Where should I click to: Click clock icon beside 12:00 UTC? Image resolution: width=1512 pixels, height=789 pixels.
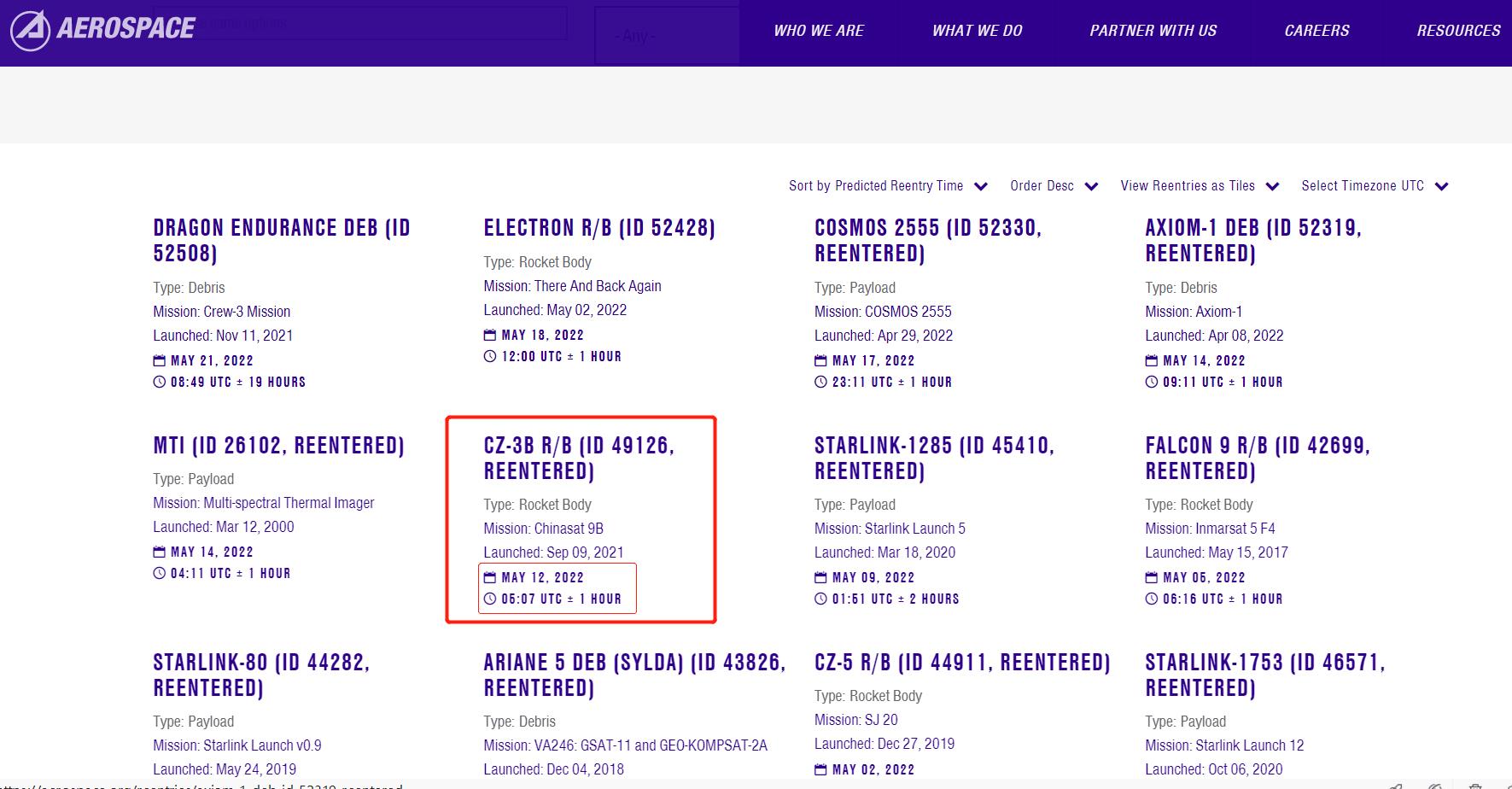(x=490, y=356)
